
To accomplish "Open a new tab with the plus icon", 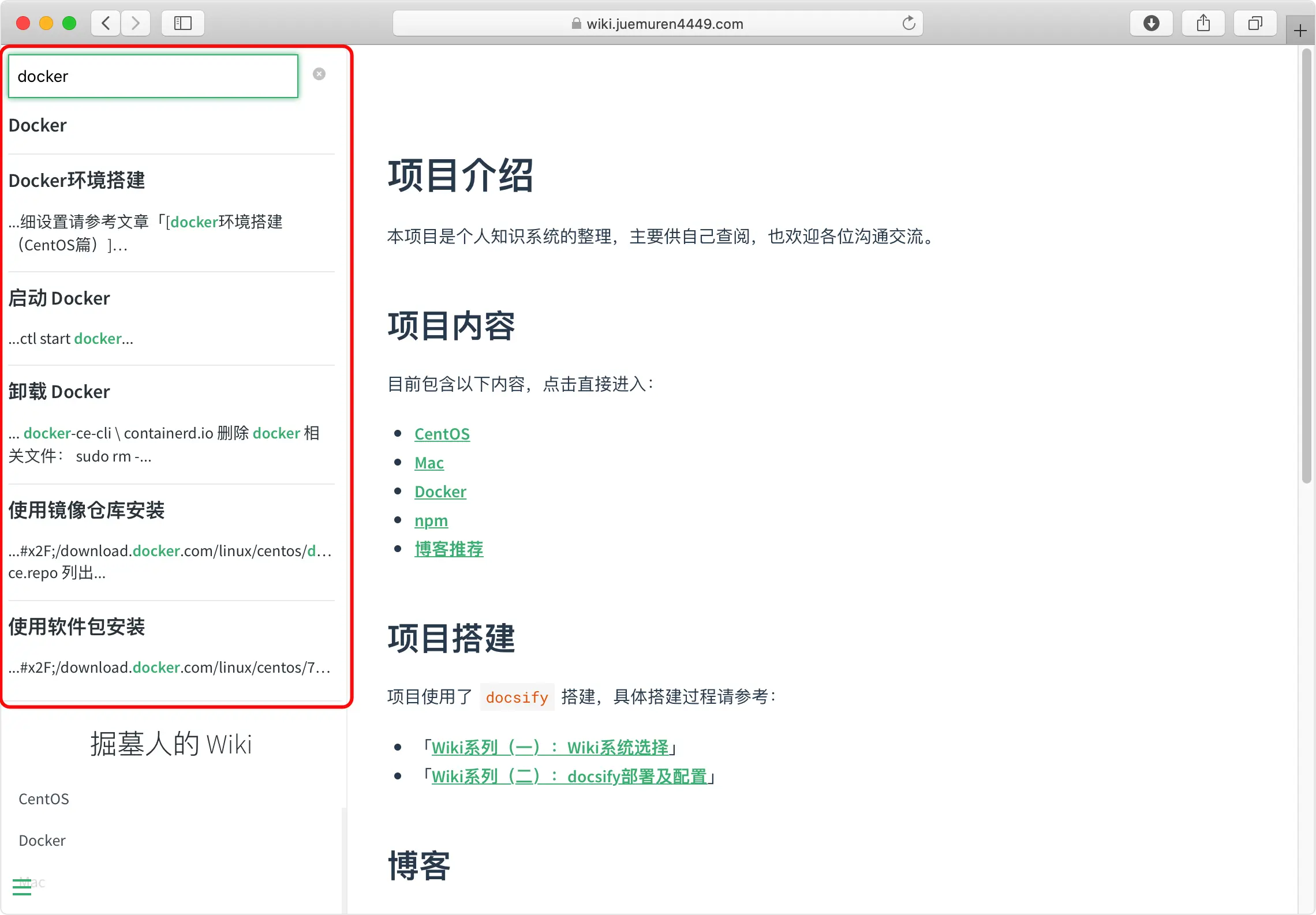I will pyautogui.click(x=1300, y=29).
